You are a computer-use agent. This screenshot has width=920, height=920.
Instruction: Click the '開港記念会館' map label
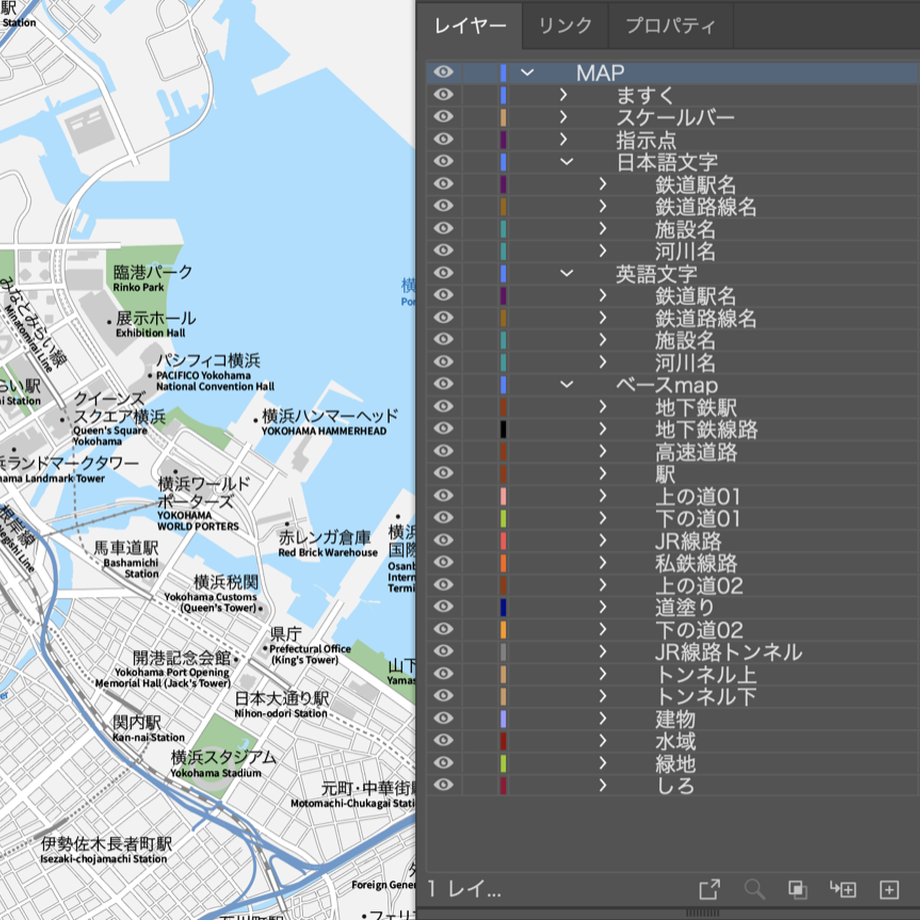coord(182,657)
